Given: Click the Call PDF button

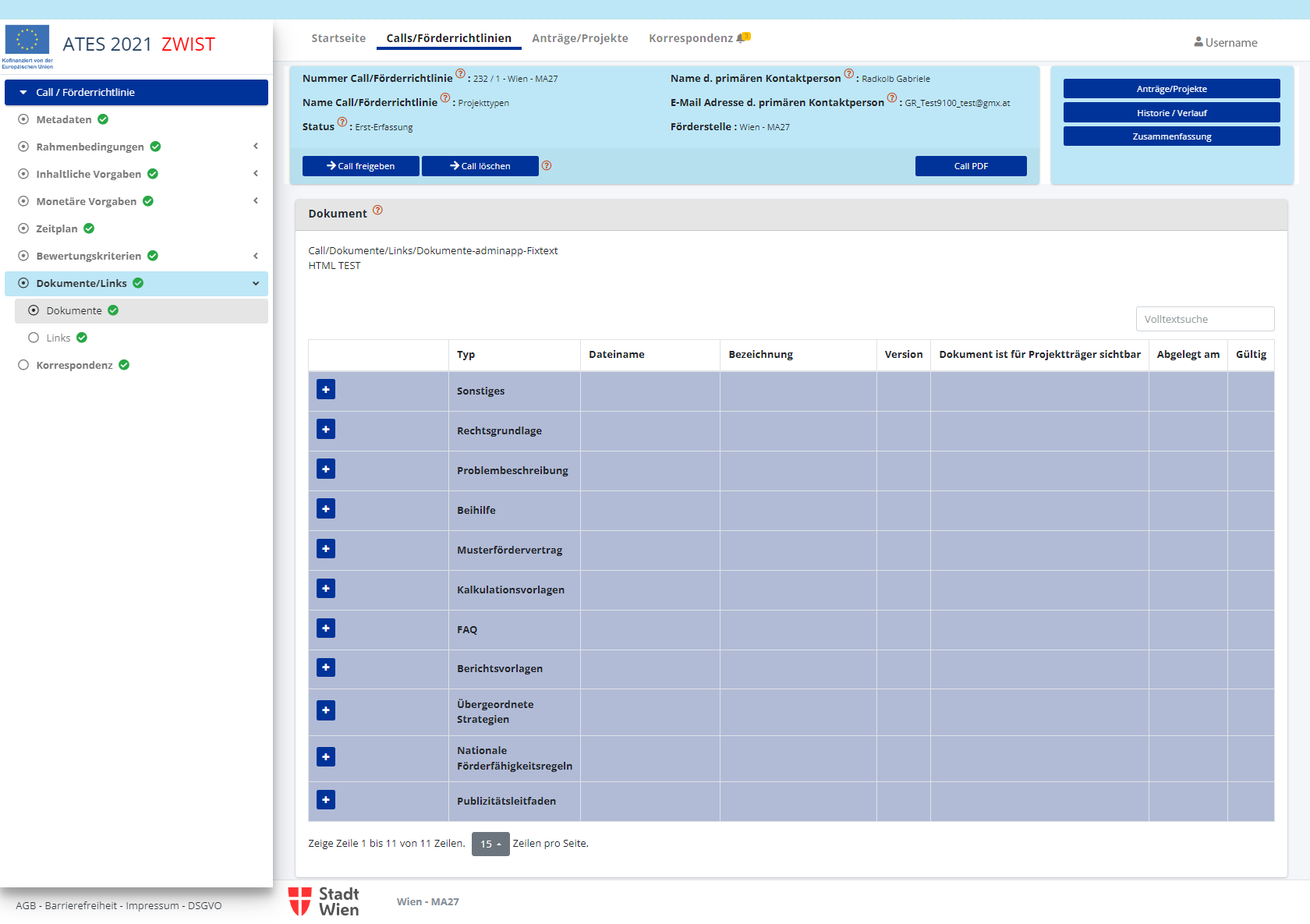Looking at the screenshot, I should [x=971, y=166].
